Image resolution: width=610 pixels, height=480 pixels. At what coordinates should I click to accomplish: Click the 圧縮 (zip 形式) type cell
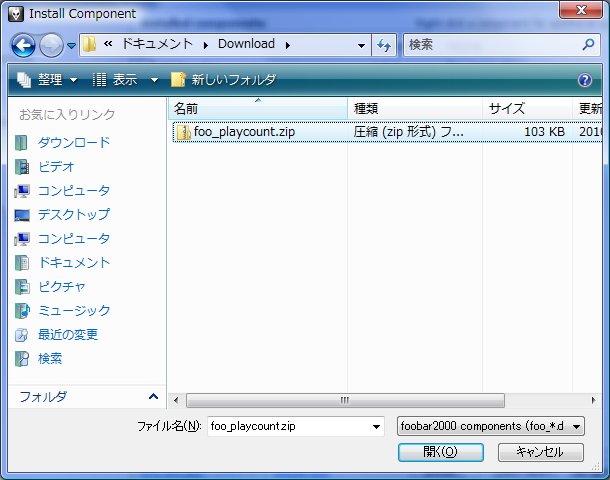408,132
